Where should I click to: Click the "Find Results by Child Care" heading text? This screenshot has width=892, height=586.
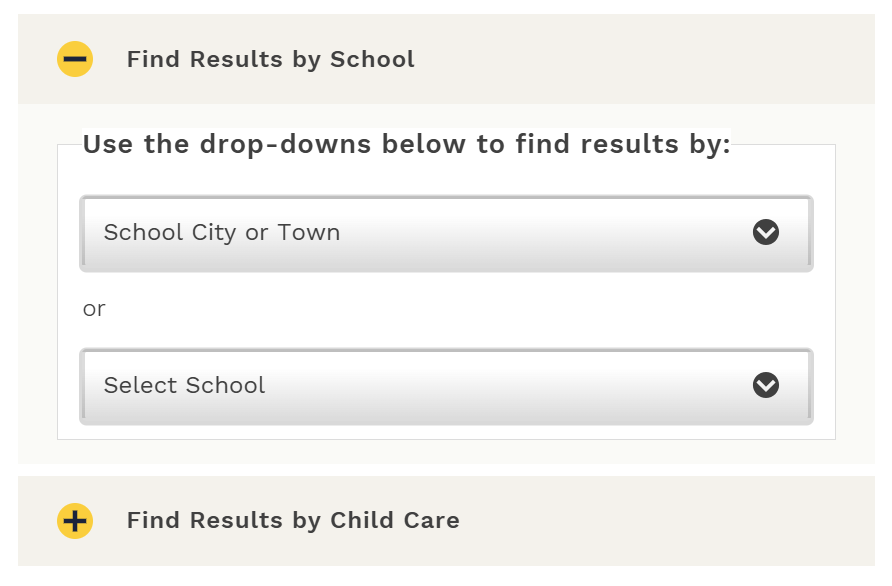[293, 521]
